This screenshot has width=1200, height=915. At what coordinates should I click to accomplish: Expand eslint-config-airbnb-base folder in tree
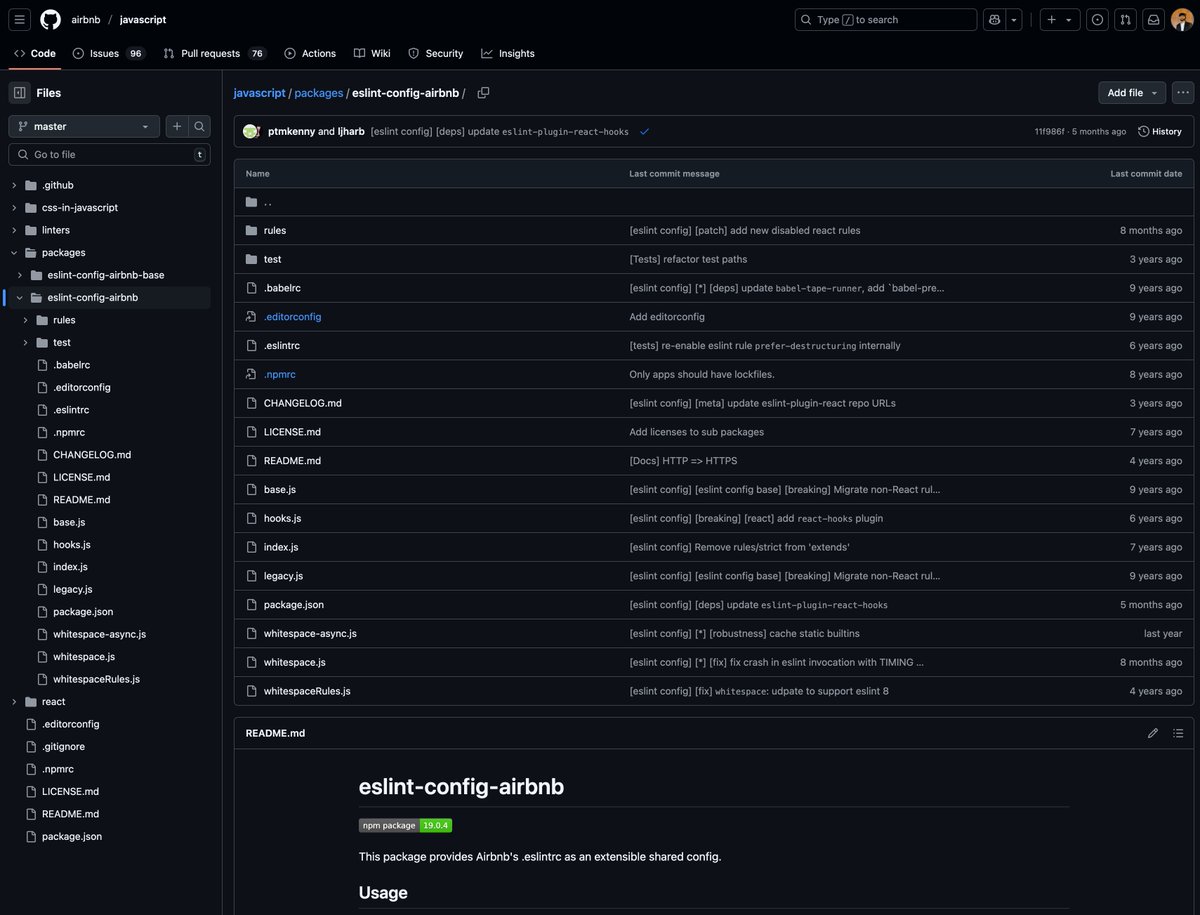[x=20, y=275]
